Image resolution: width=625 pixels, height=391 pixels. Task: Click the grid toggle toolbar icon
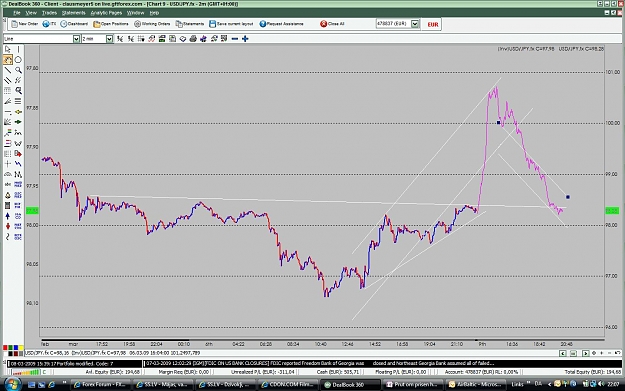pos(141,39)
